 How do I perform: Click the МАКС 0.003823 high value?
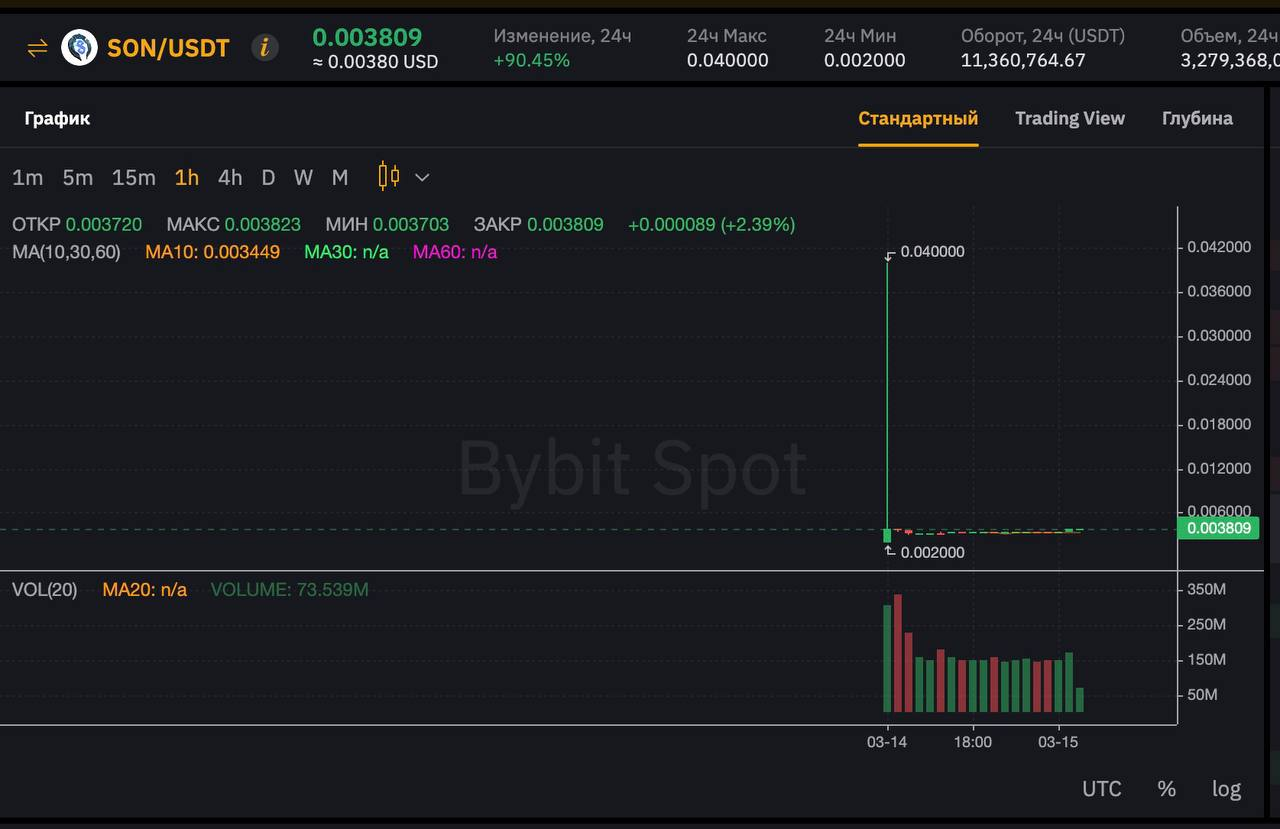233,225
